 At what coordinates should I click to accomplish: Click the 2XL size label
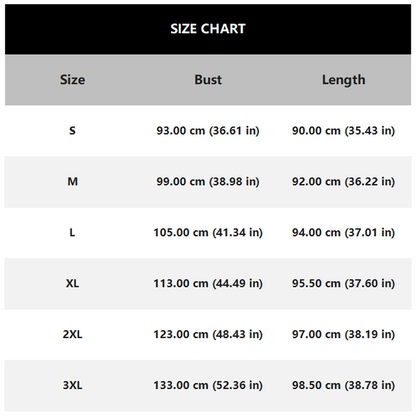tap(72, 334)
